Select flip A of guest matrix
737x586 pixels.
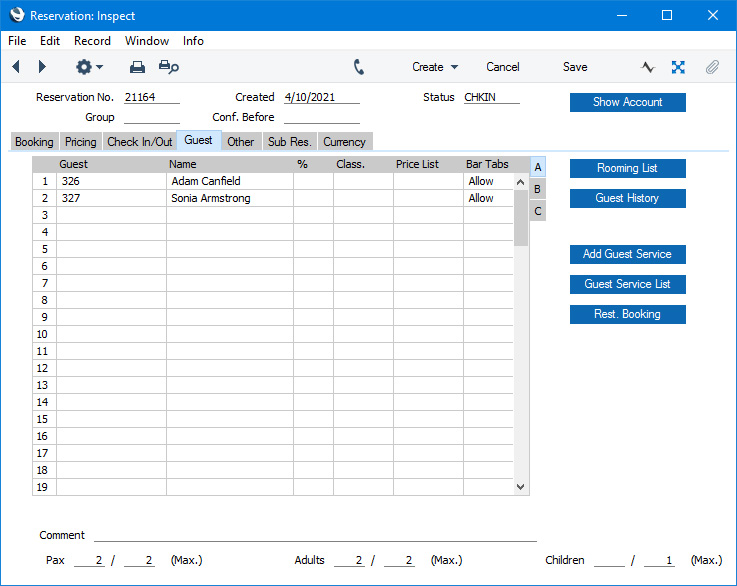pyautogui.click(x=538, y=167)
